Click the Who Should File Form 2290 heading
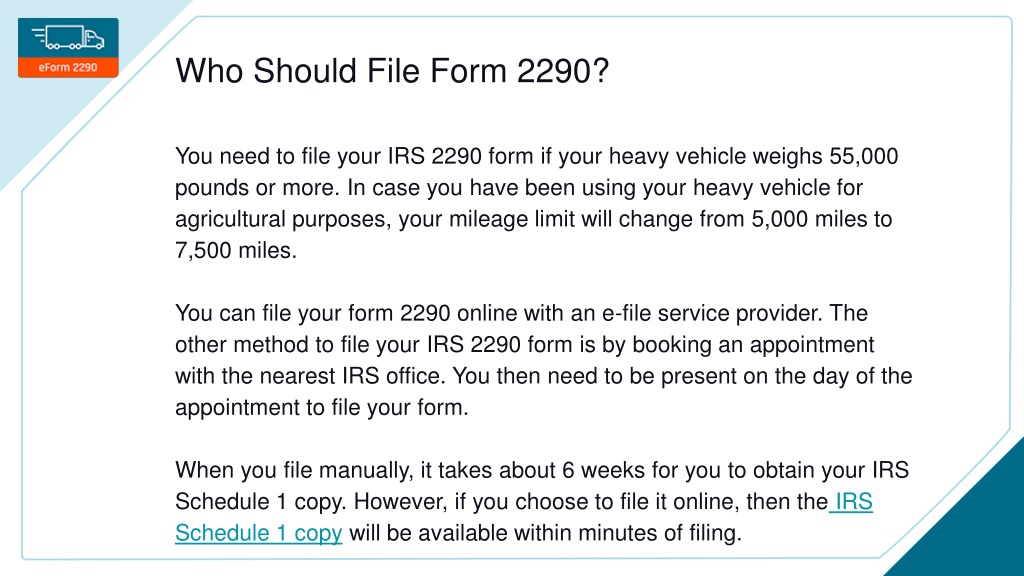1024x576 pixels. [392, 71]
